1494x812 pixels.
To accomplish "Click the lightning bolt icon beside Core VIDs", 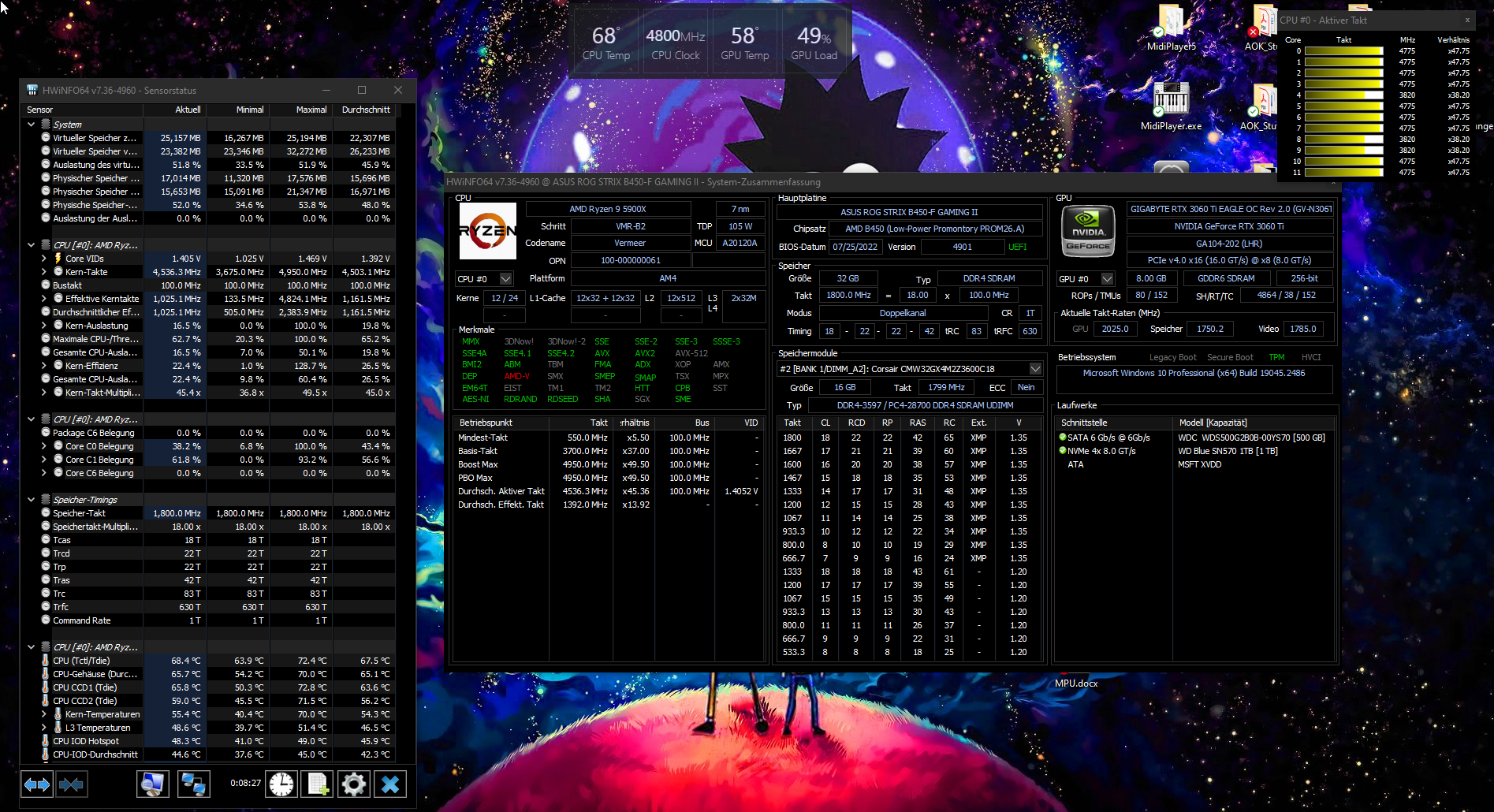I will (x=58, y=259).
